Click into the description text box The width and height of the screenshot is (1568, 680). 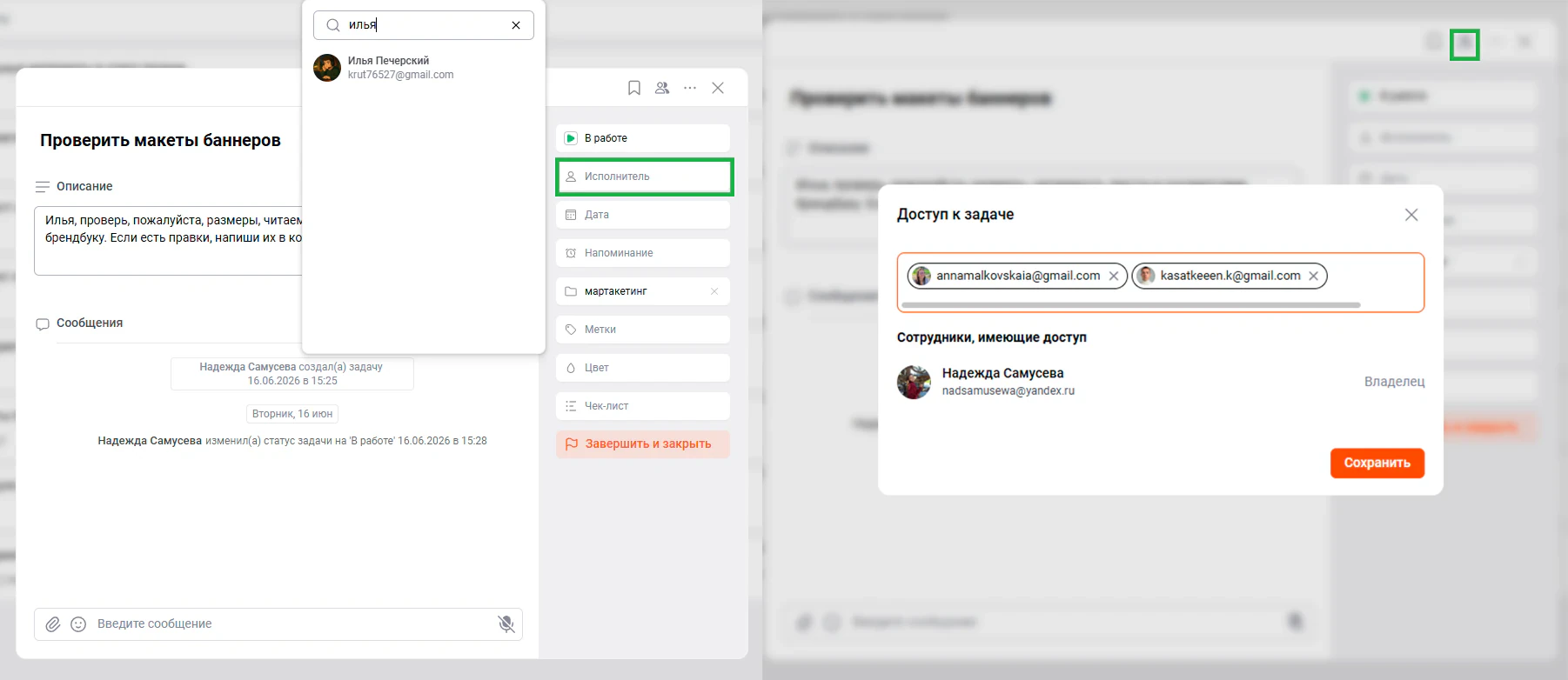pyautogui.click(x=169, y=241)
